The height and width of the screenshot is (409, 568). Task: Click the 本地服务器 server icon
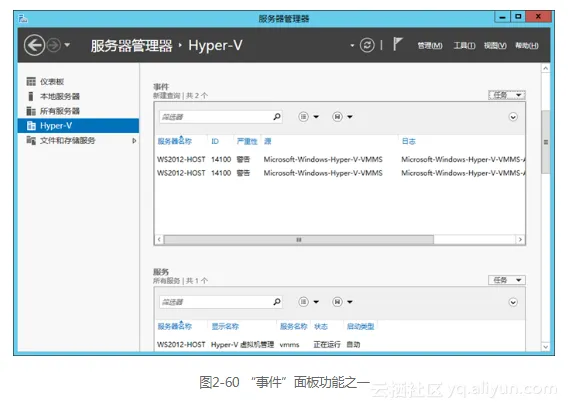pyautogui.click(x=31, y=96)
